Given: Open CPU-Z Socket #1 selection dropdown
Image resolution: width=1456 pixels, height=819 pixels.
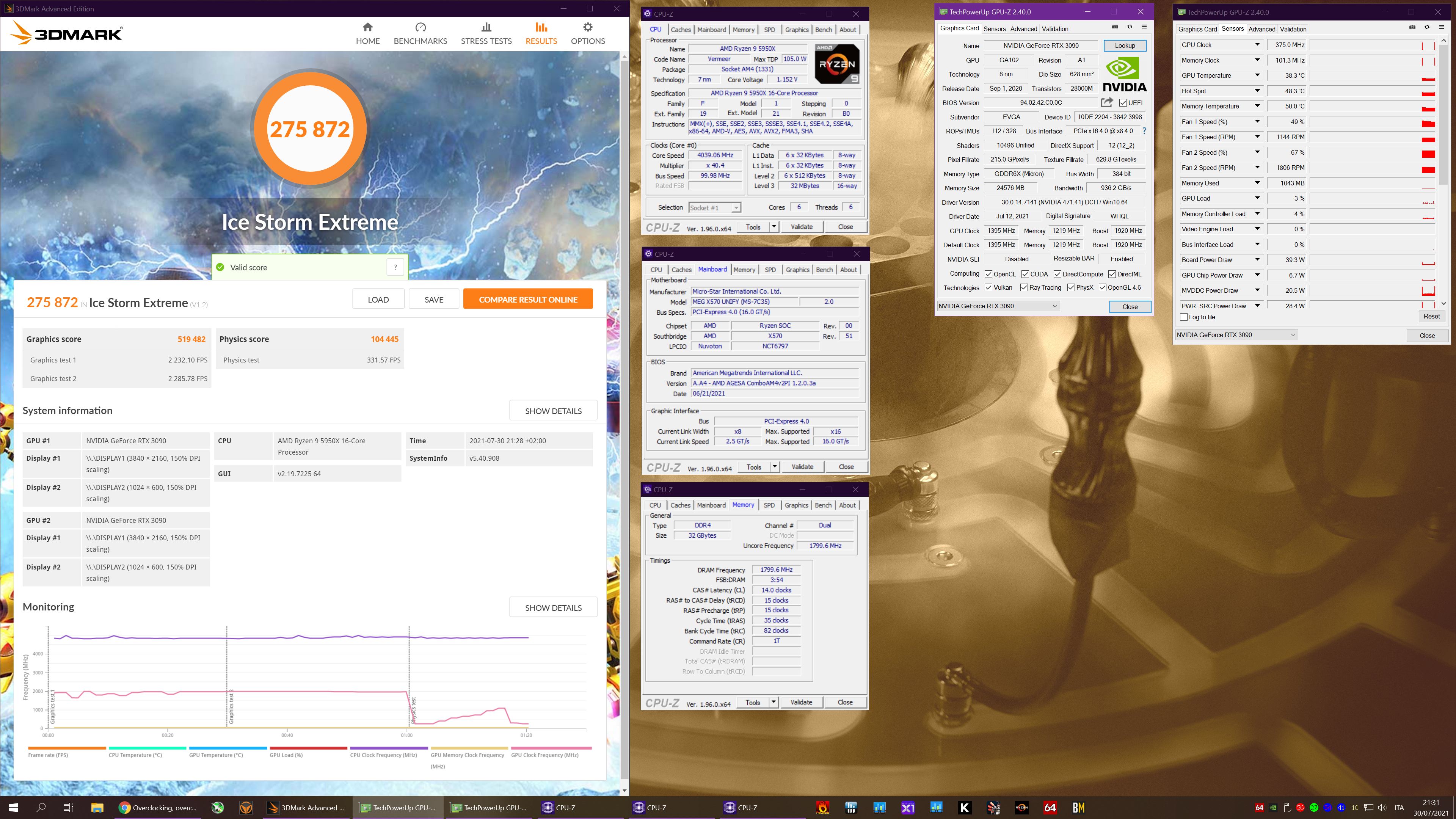Looking at the screenshot, I should tap(714, 207).
